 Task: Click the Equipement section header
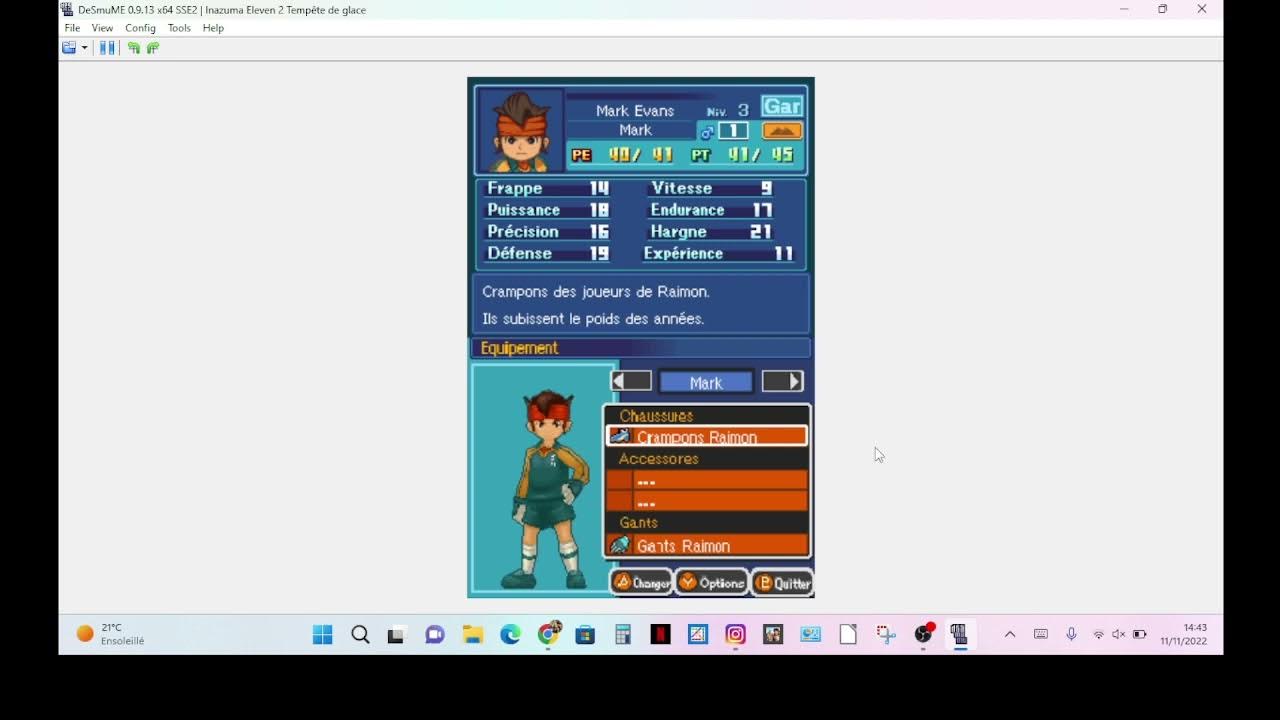640,348
